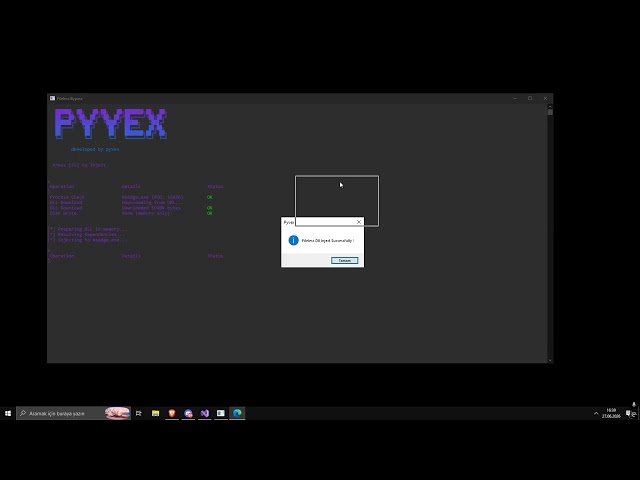Maximize the Pyyex console window
This screenshot has width=640, height=480.
[x=530, y=98]
